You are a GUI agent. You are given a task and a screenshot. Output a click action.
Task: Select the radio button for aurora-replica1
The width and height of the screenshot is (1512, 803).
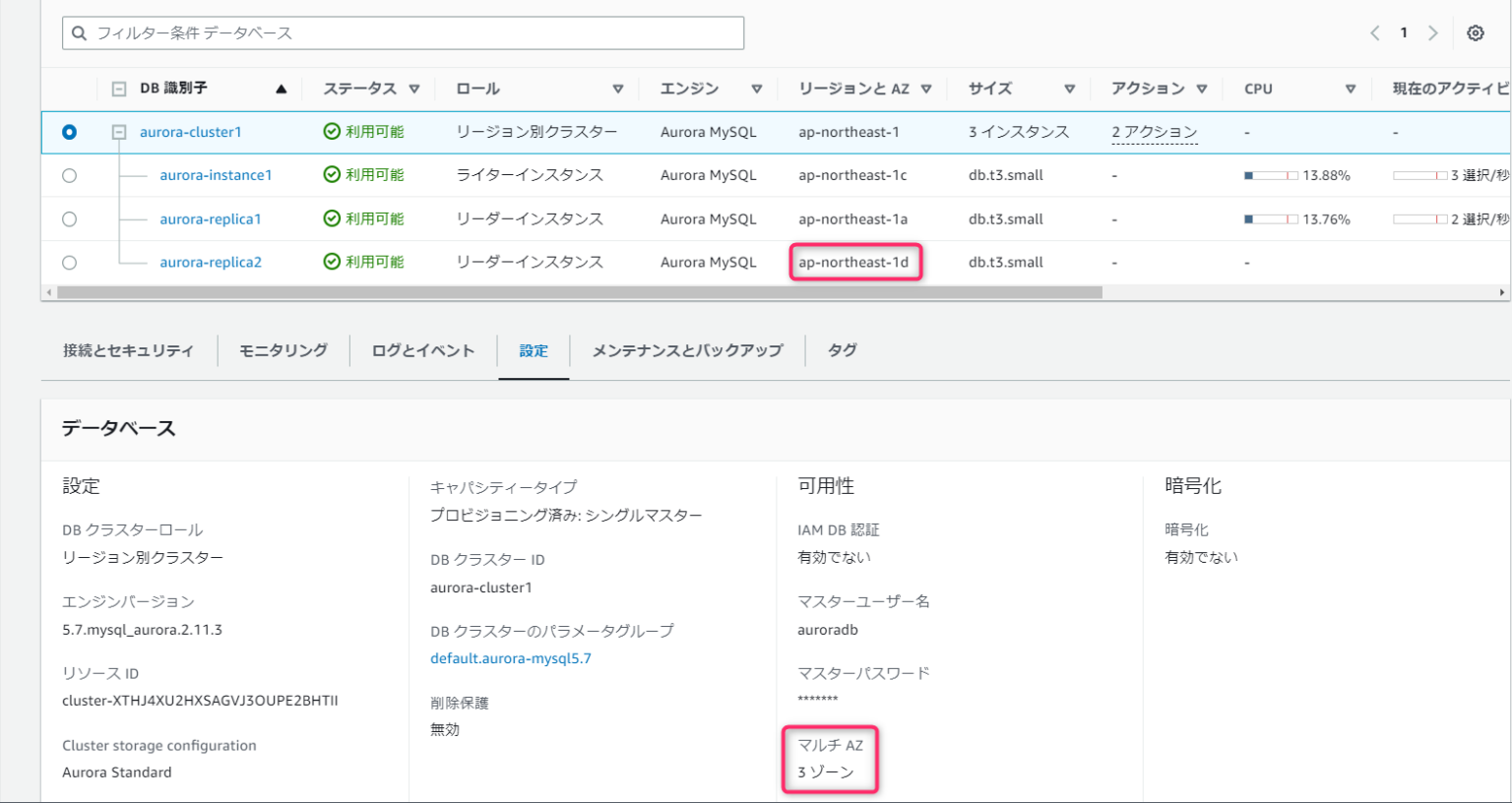click(69, 218)
